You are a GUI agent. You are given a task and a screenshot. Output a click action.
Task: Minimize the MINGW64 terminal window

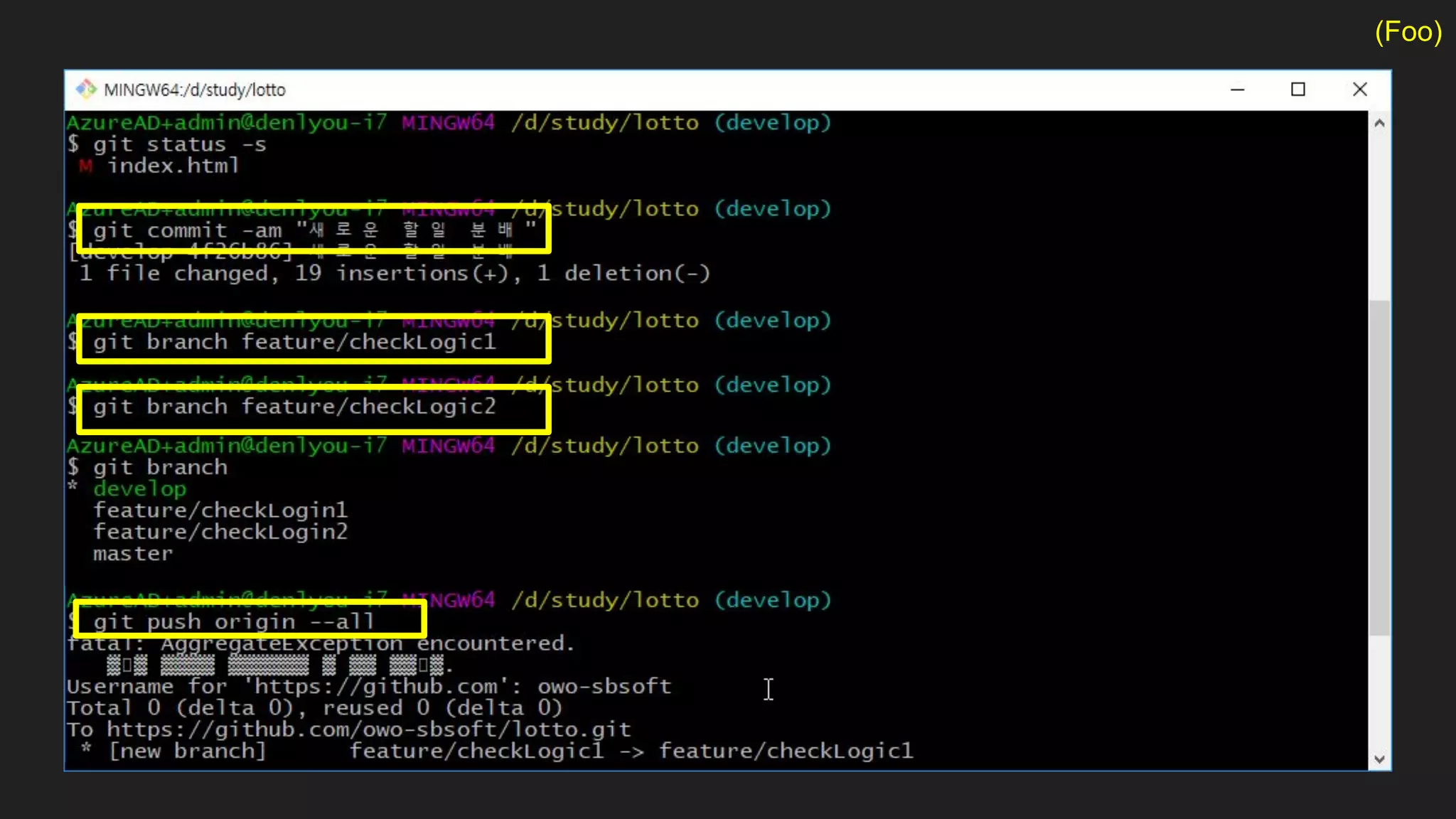[1237, 90]
